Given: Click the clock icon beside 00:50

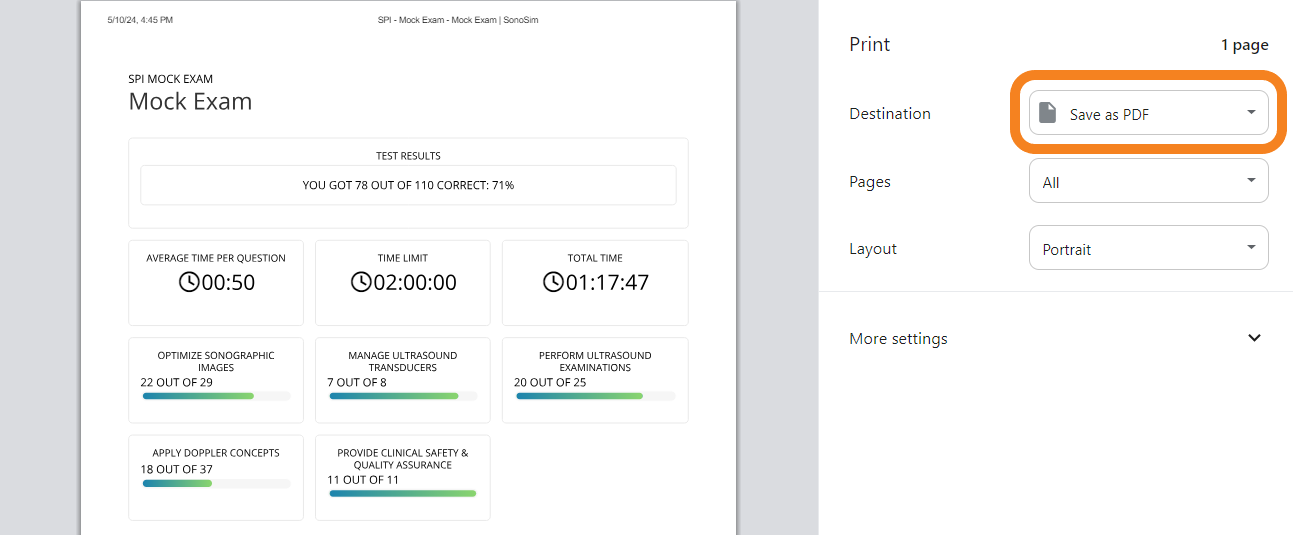Looking at the screenshot, I should 189,282.
